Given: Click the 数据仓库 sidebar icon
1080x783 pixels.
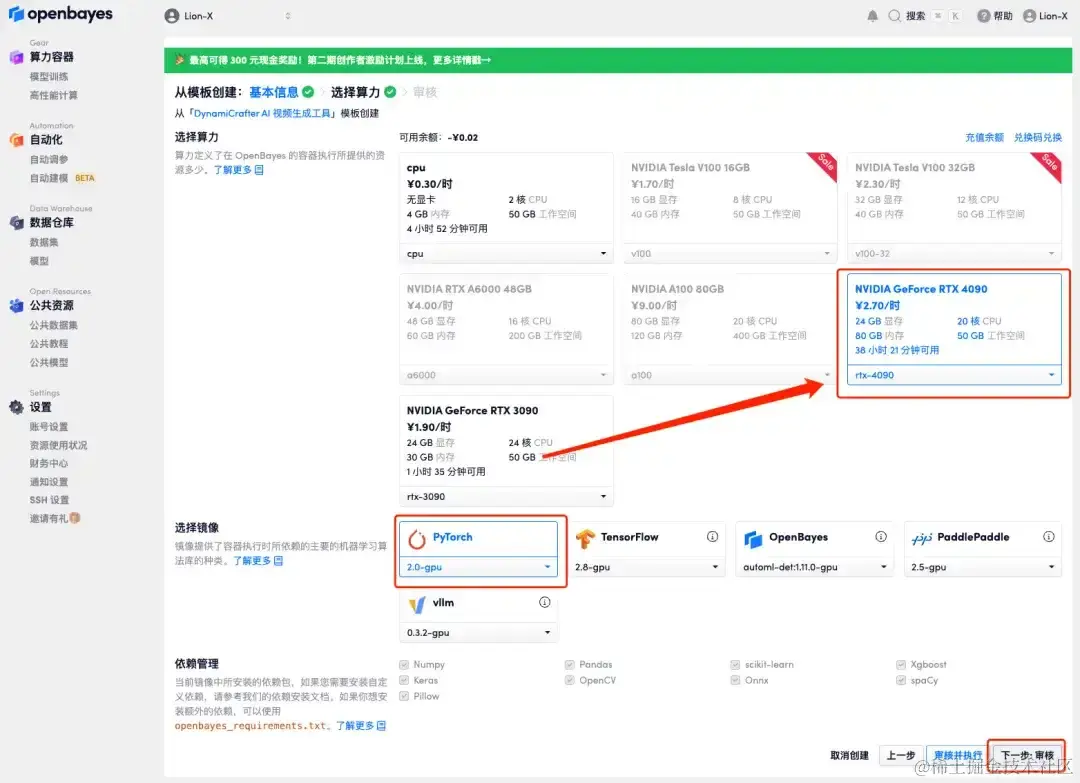Looking at the screenshot, I should 17,222.
